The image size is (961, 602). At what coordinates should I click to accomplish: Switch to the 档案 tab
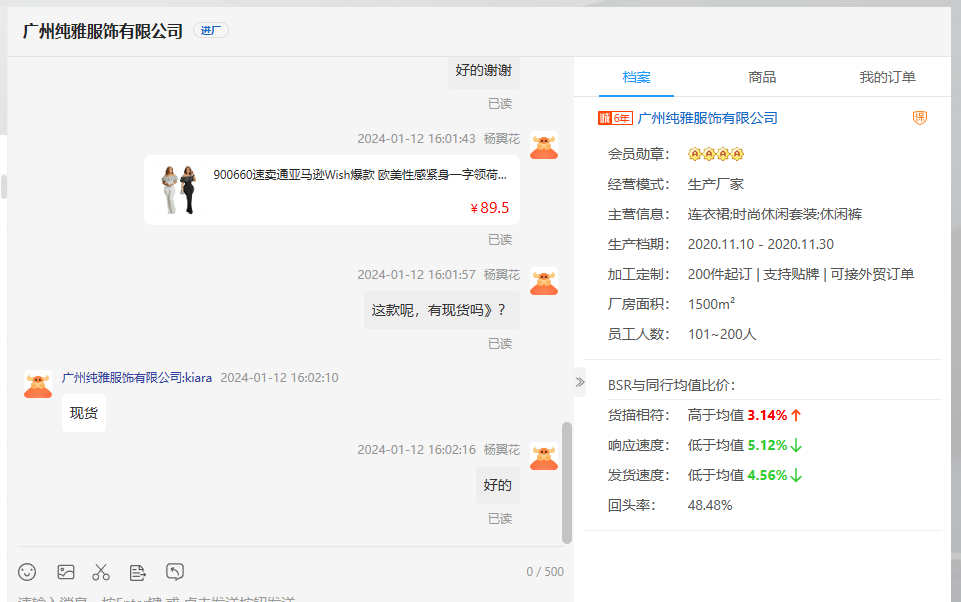pos(636,77)
